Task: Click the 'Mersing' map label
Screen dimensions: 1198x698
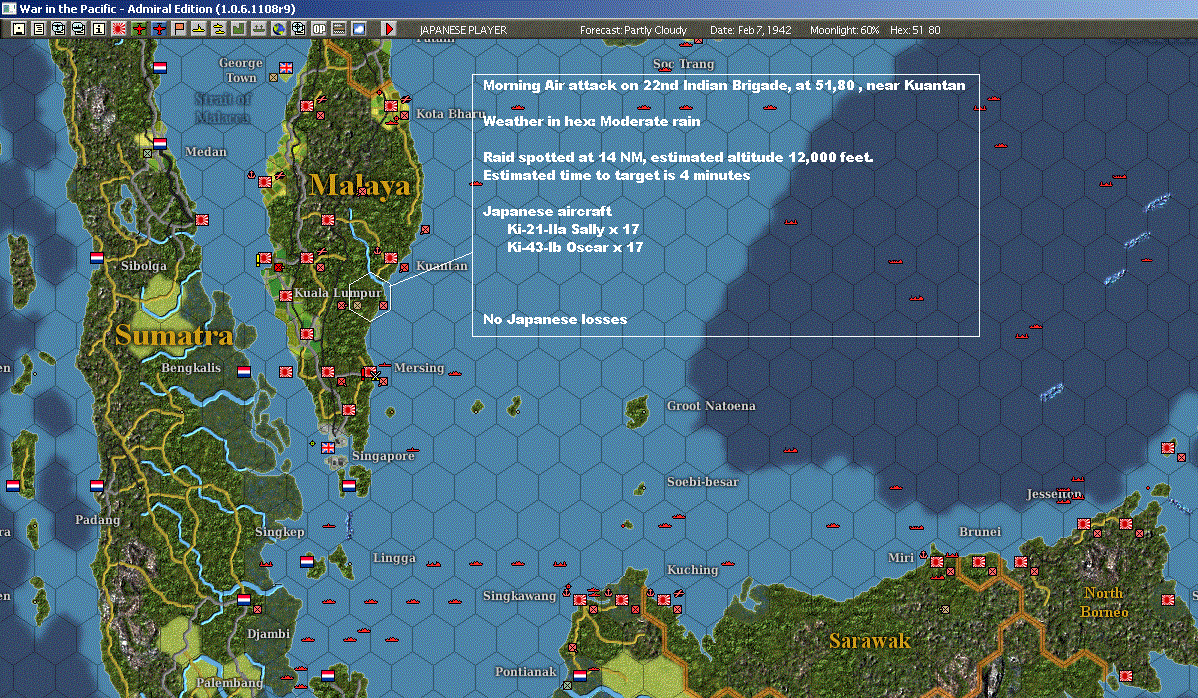Action: point(419,368)
